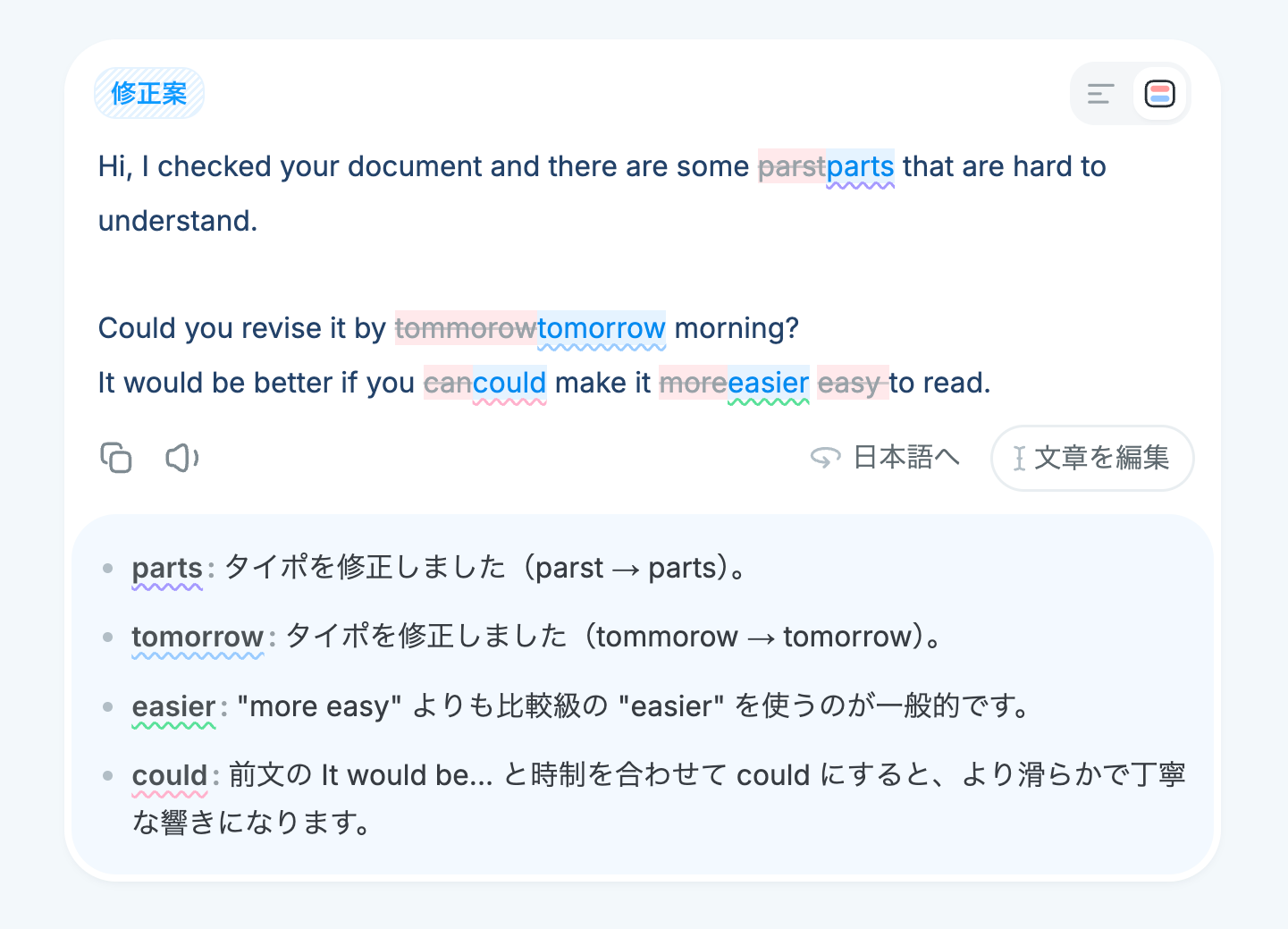Viewport: 1288px width, 929px height.
Task: Select the highlighted diff view icon
Action: point(1159,94)
